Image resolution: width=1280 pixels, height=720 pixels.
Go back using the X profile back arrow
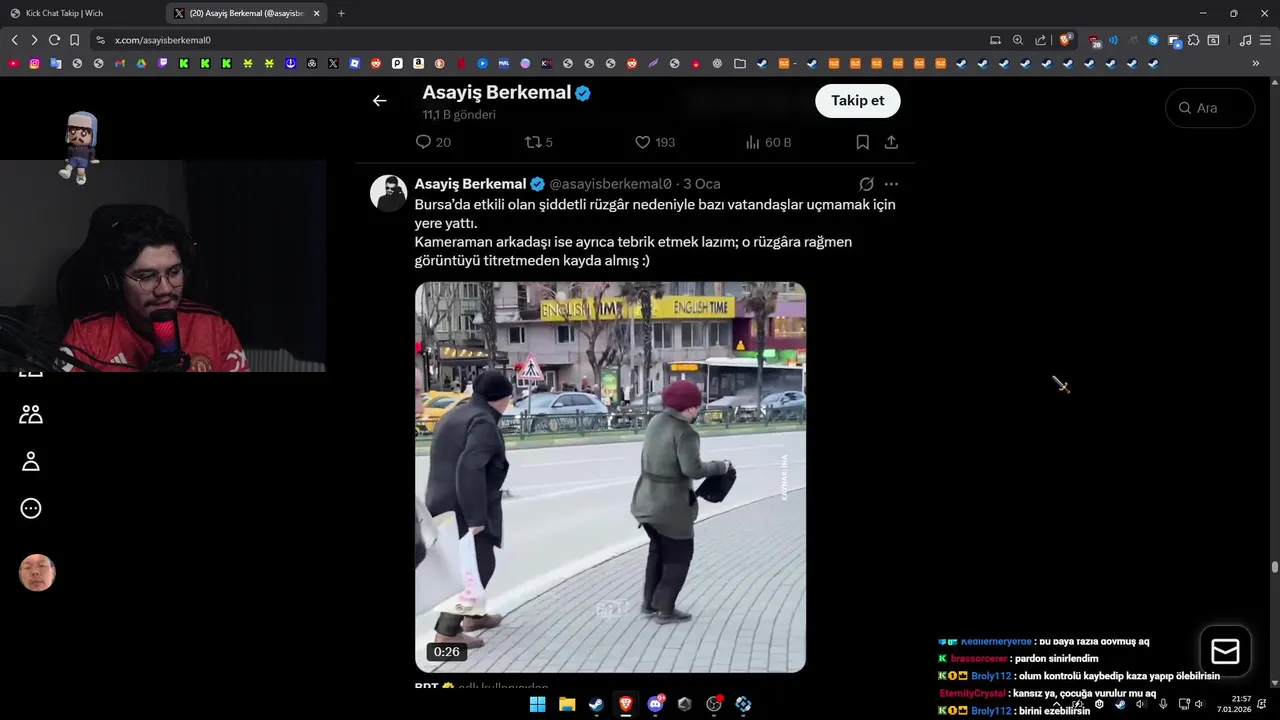tap(379, 100)
